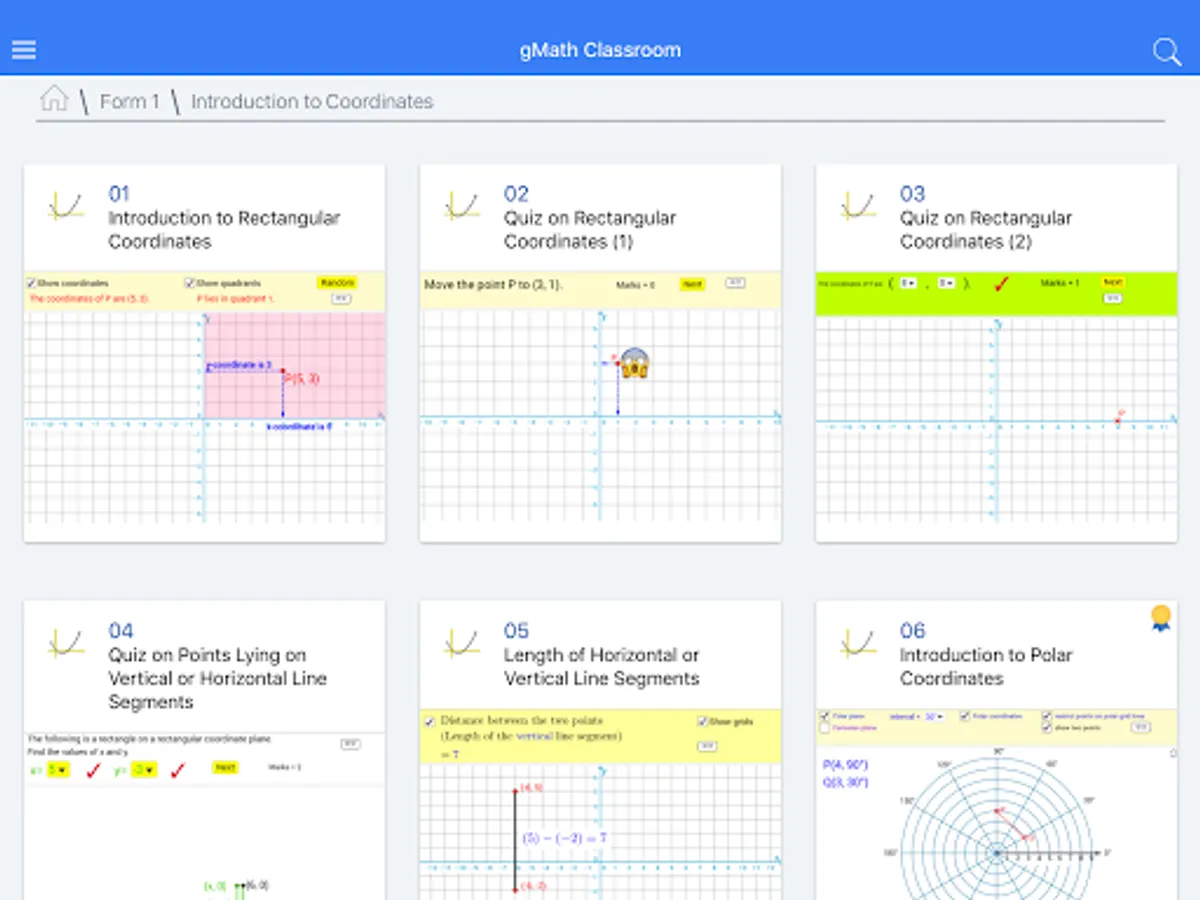Click graph icon of lesson 02
The image size is (1200, 900).
(462, 206)
